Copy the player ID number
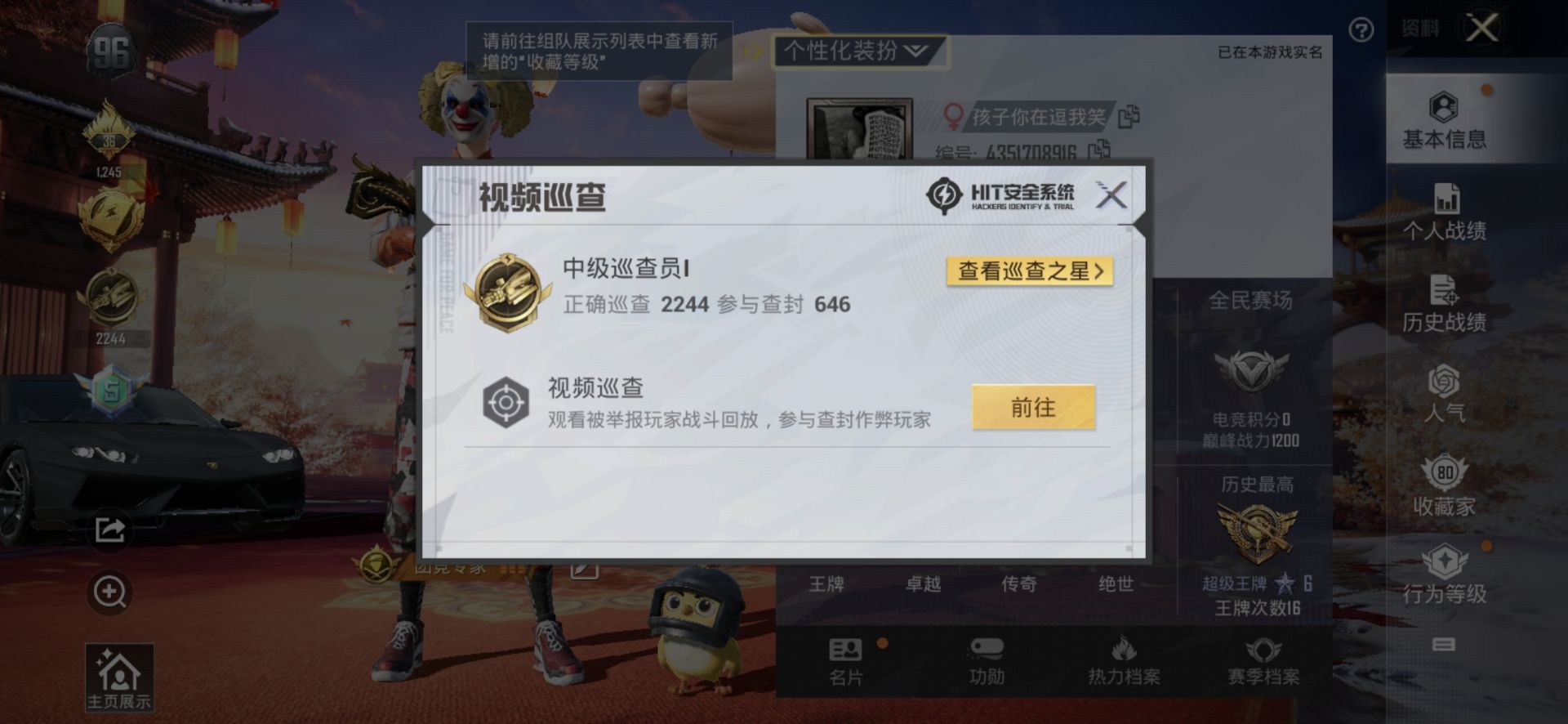This screenshot has height=724, width=1568. pos(1099,150)
